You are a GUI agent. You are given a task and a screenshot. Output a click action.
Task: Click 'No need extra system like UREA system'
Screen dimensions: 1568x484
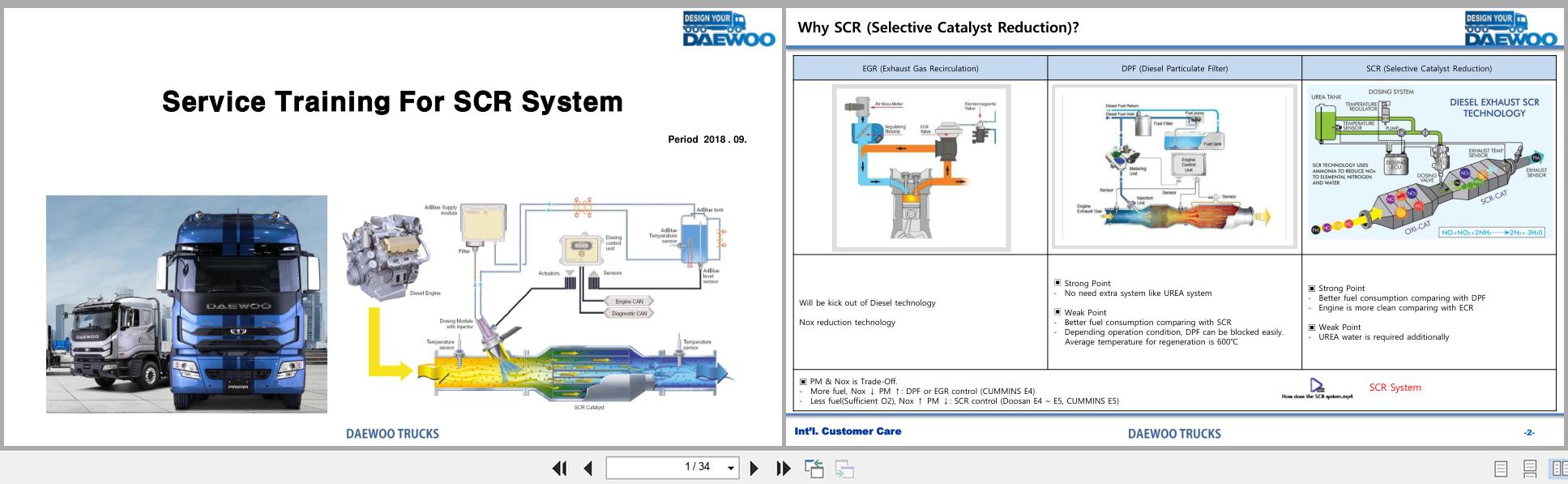[x=1138, y=293]
